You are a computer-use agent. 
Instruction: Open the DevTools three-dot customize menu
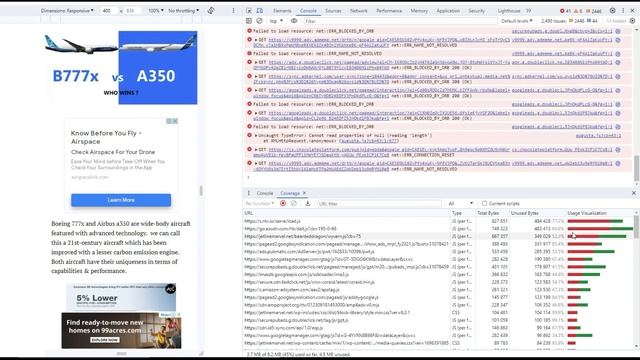pyautogui.click(x=623, y=11)
